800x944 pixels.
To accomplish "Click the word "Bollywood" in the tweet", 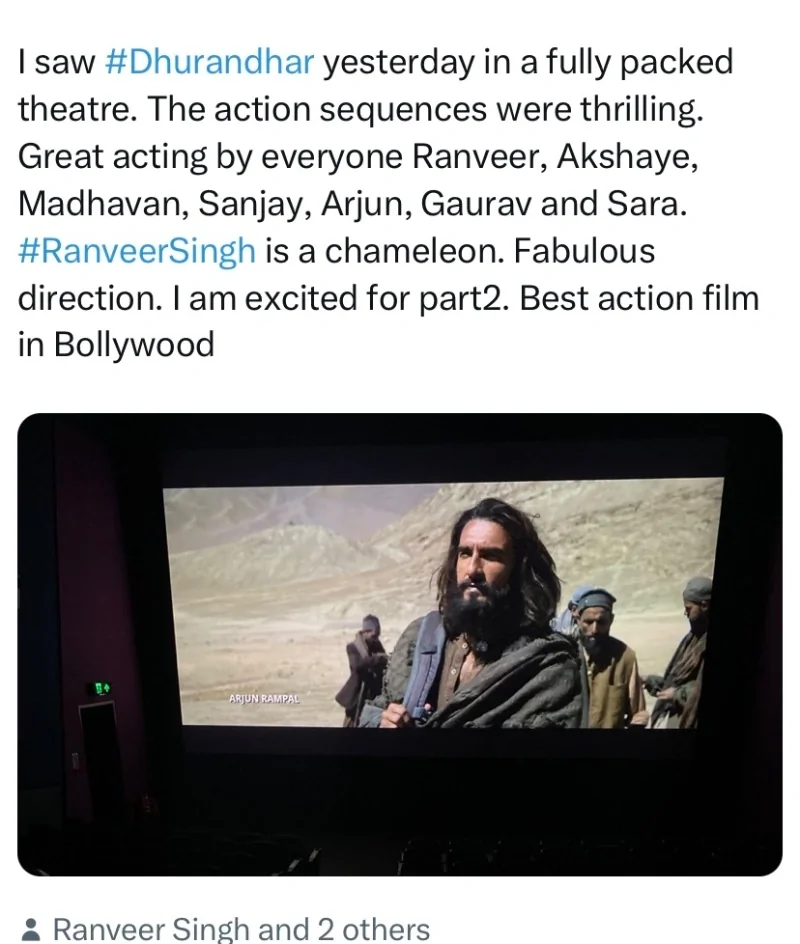I will tap(134, 345).
